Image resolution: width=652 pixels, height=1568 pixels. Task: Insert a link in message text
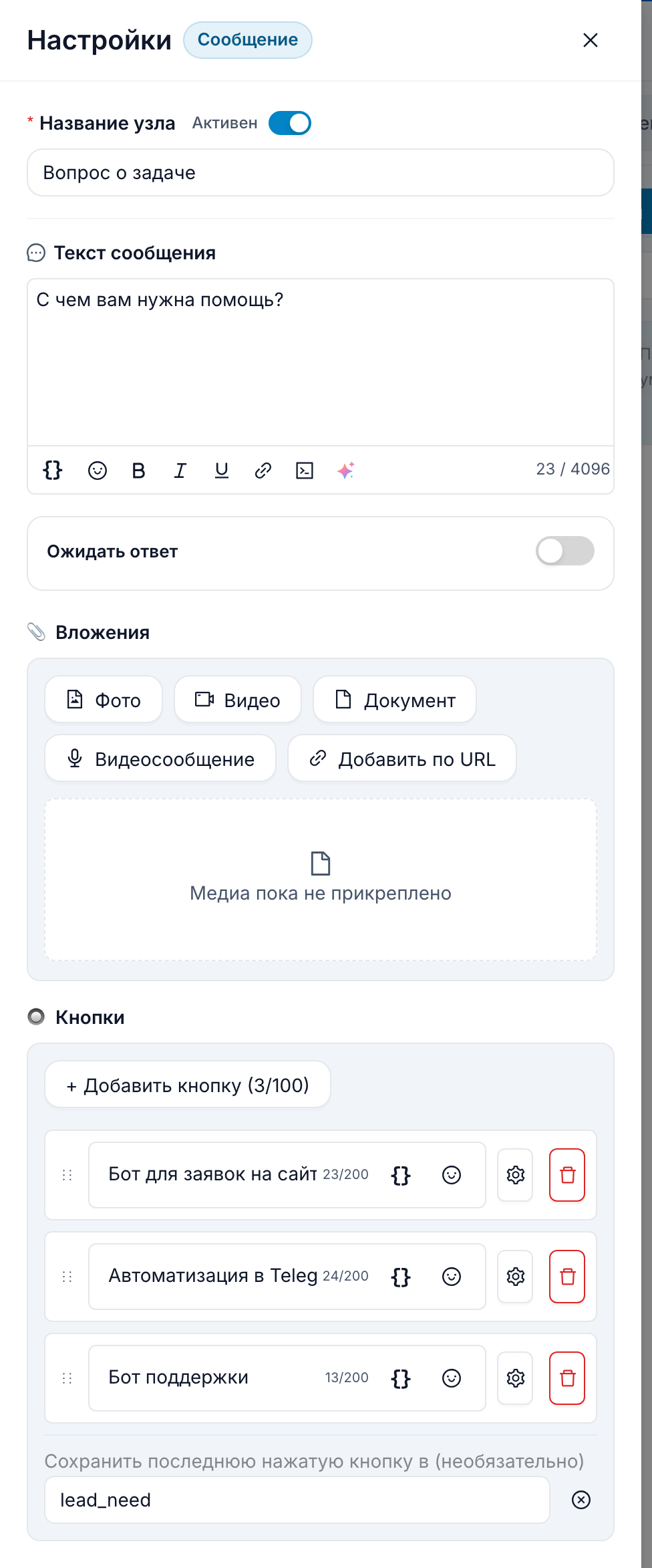click(263, 471)
